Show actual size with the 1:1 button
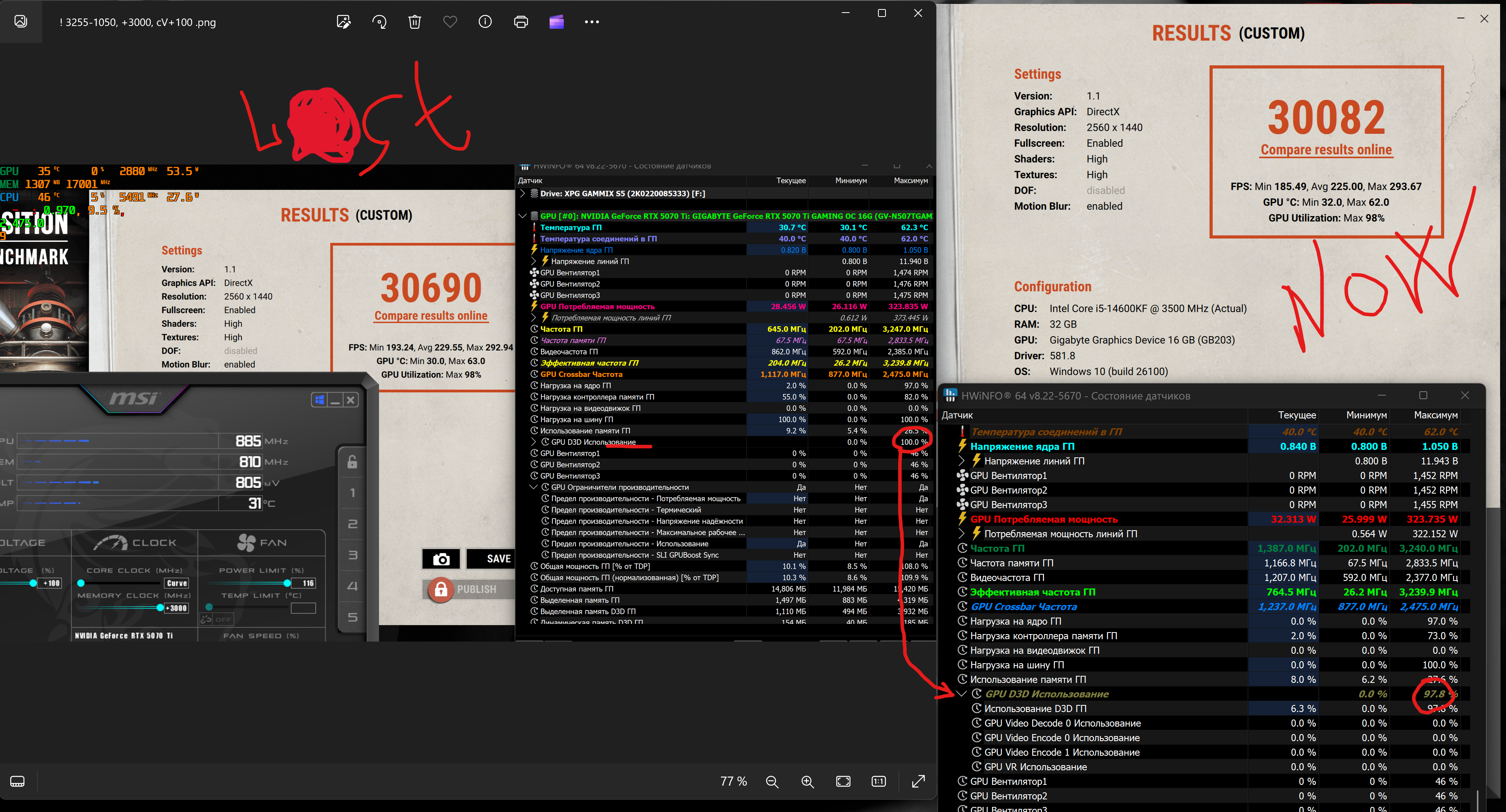This screenshot has height=812, width=1506. tap(879, 782)
